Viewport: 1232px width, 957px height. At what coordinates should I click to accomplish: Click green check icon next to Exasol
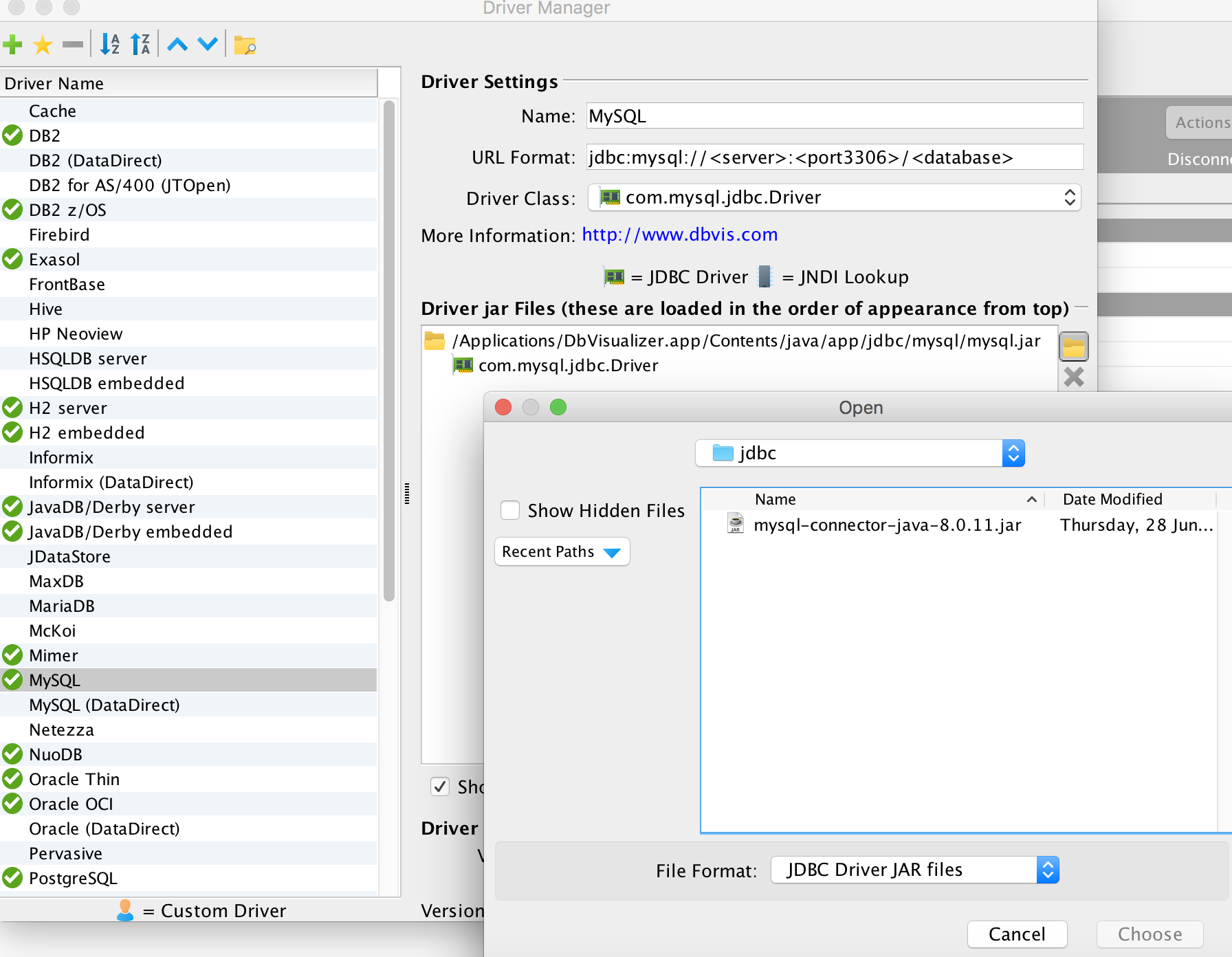pyautogui.click(x=12, y=259)
